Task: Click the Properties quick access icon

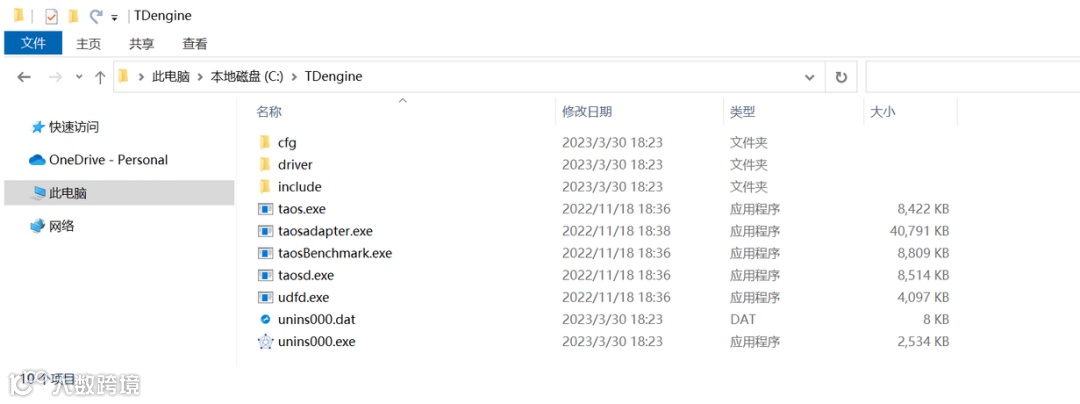Action: click(x=52, y=16)
